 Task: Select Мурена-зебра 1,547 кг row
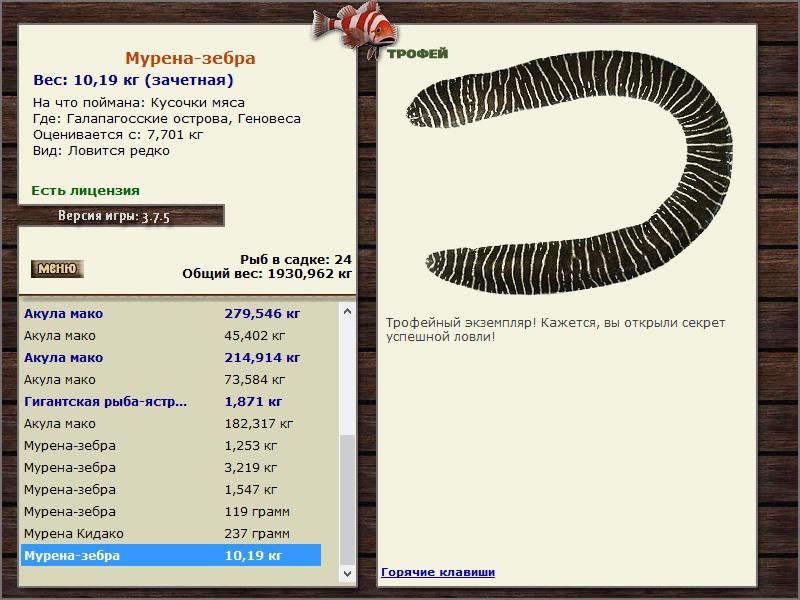[171, 489]
